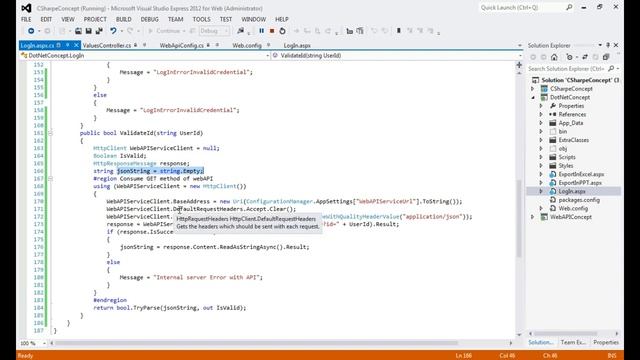Open the 100 % zoom dropdown
The image size is (640, 360).
coord(44,343)
